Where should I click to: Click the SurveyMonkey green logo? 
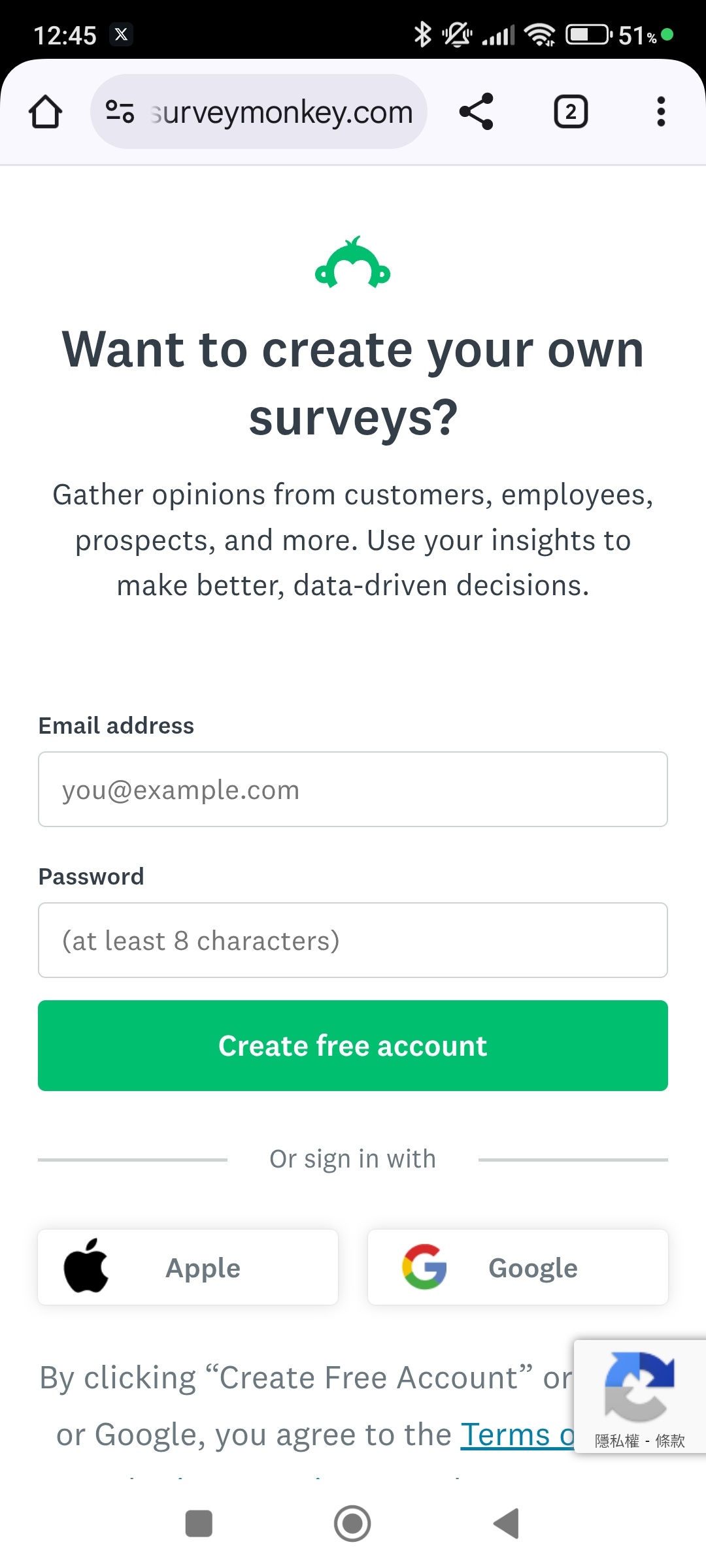(353, 263)
